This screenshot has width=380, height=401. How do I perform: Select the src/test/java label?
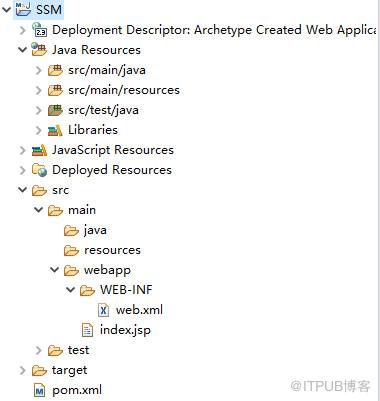[103, 110]
